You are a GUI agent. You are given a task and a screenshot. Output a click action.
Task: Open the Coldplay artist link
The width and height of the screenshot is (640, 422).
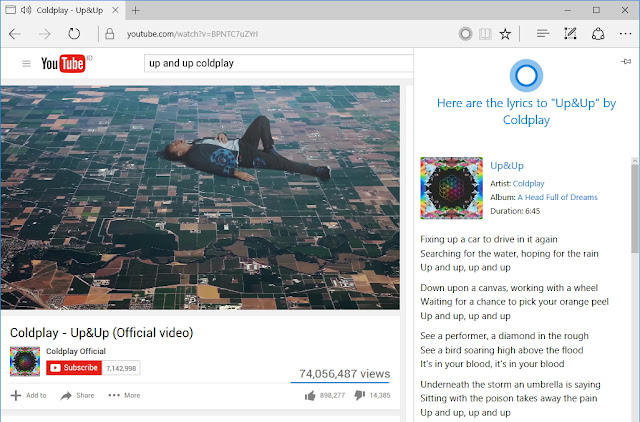pyautogui.click(x=529, y=184)
